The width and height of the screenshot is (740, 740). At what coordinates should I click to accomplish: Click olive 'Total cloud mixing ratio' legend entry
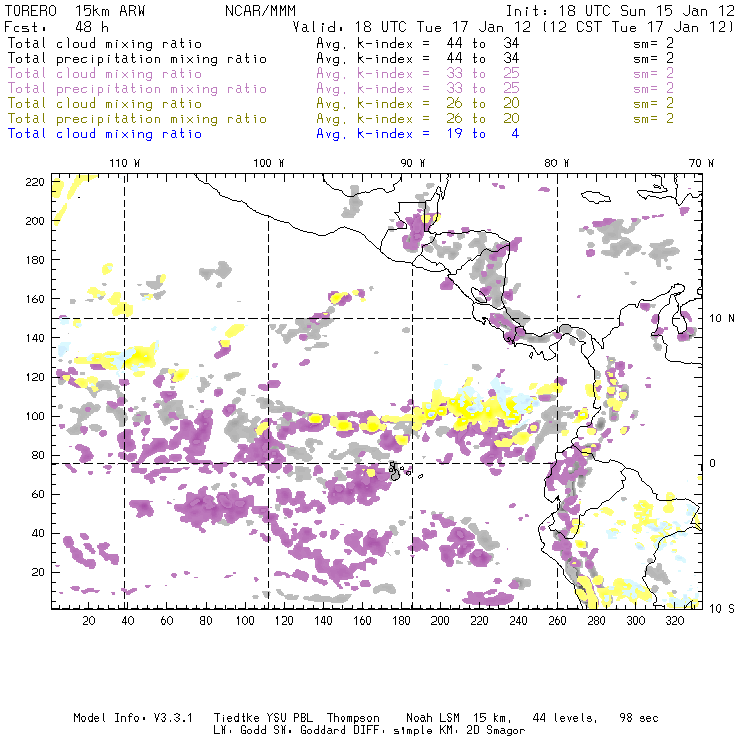[x=105, y=104]
